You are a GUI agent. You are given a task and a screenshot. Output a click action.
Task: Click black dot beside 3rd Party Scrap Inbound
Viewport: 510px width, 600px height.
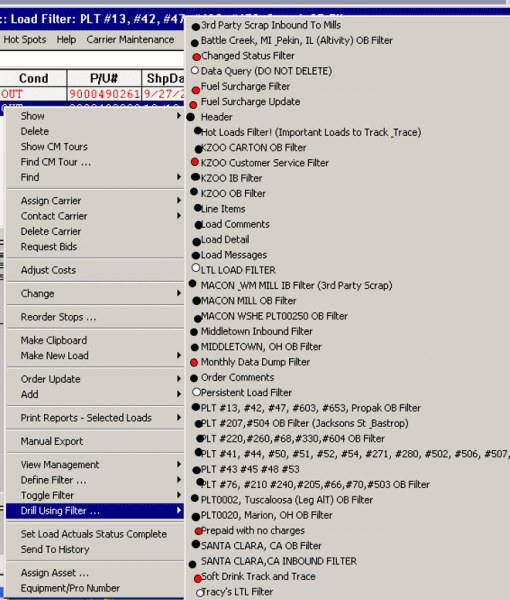tap(196, 27)
